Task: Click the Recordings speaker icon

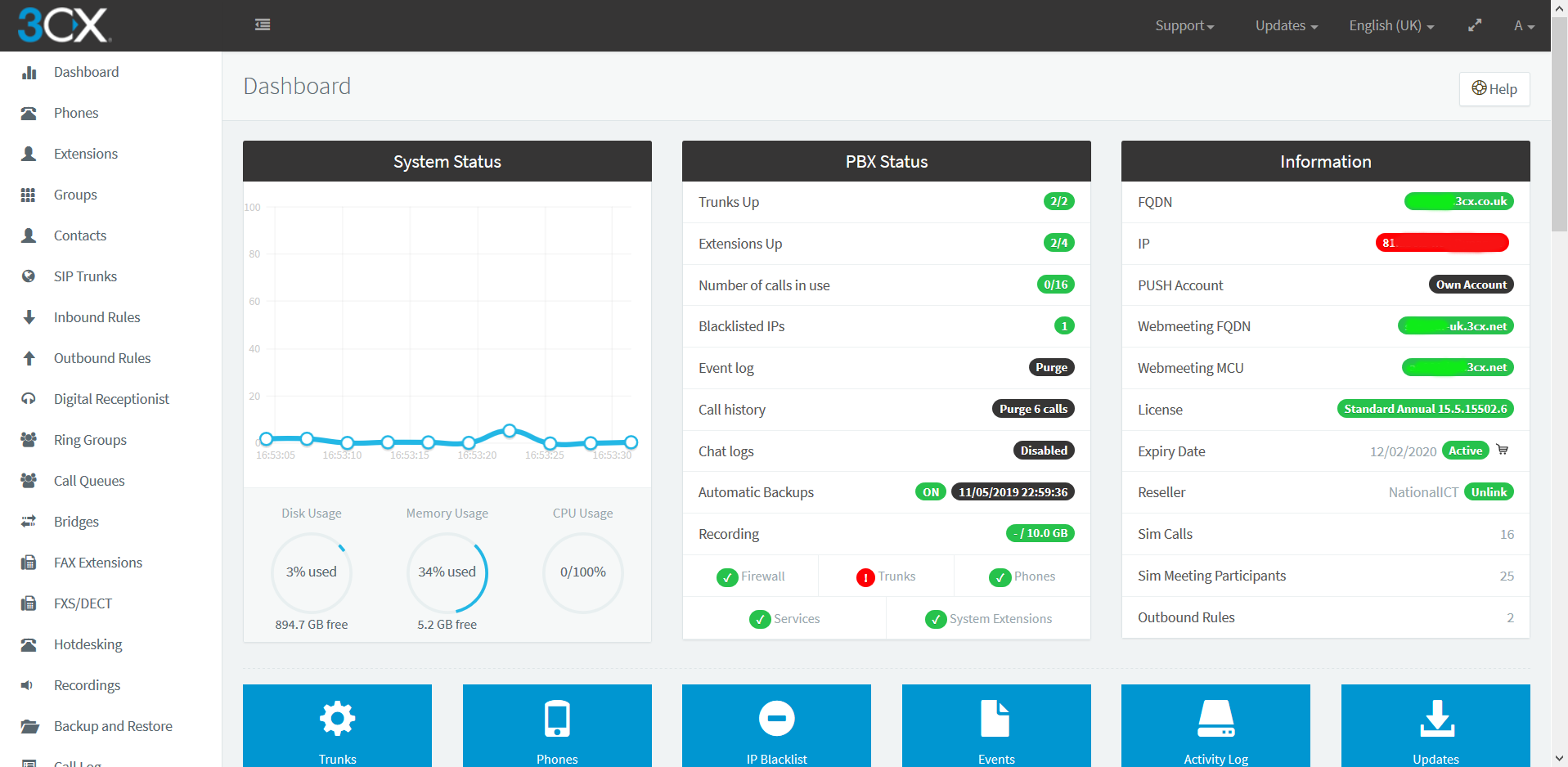Action: coord(28,685)
